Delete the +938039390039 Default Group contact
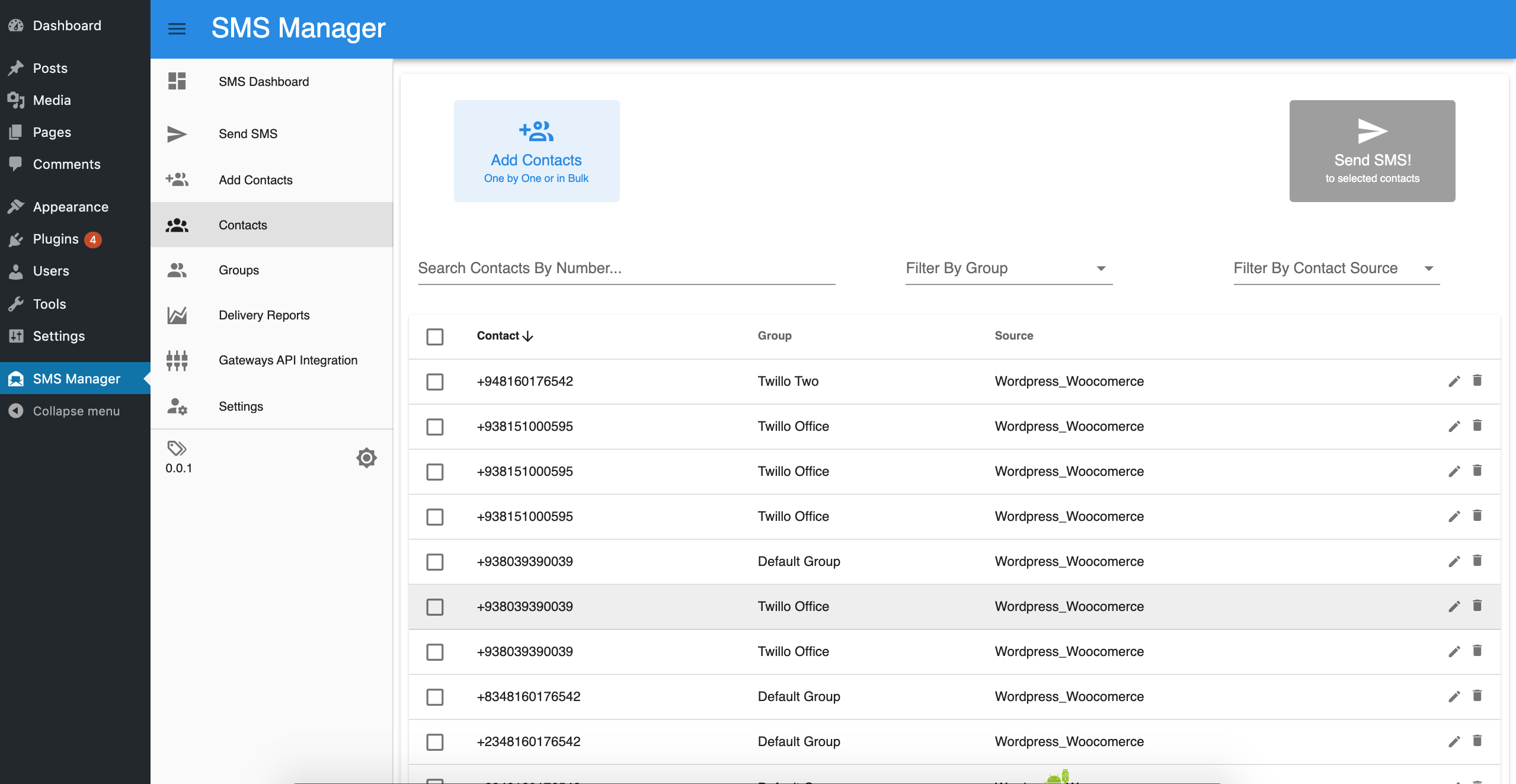This screenshot has height=784, width=1516. pos(1477,561)
